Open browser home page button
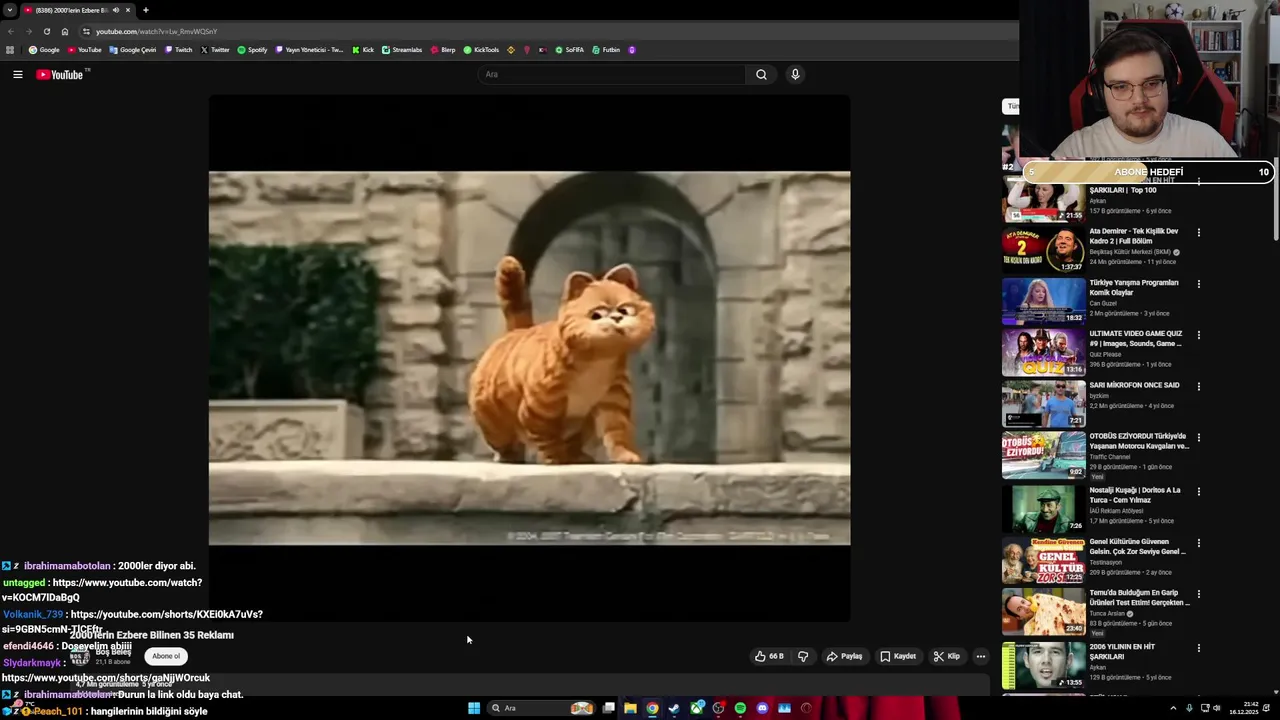 tap(65, 31)
